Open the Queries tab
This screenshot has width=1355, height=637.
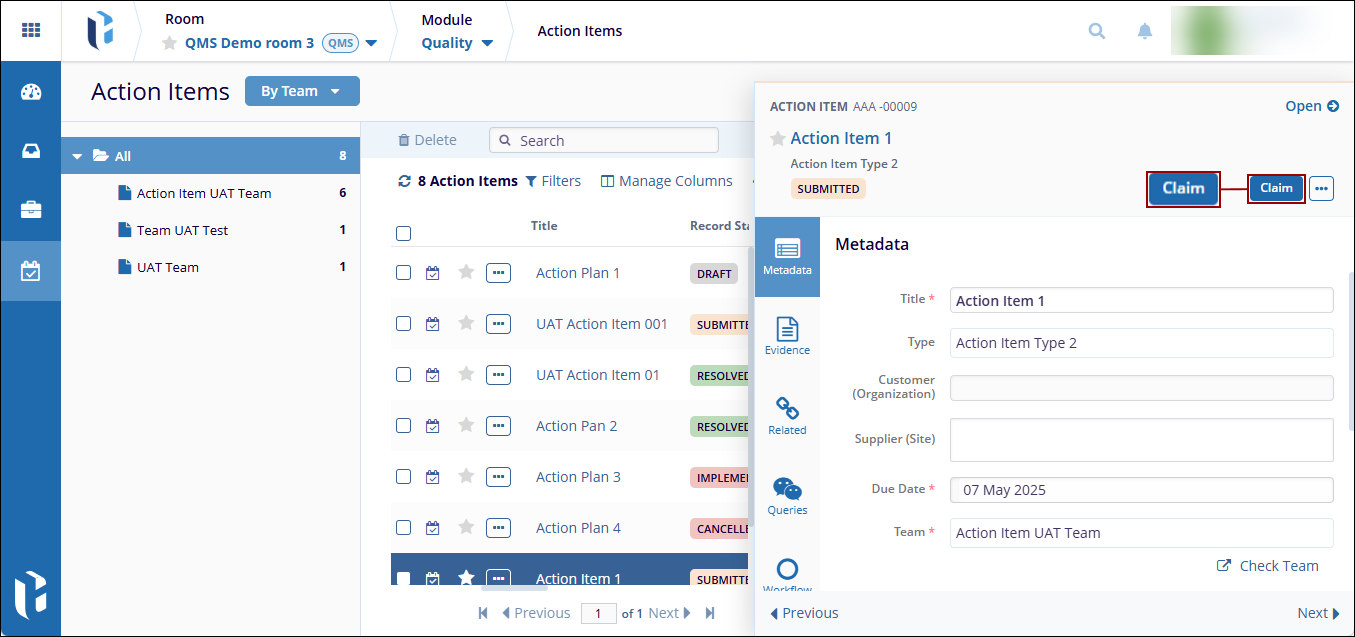click(787, 496)
